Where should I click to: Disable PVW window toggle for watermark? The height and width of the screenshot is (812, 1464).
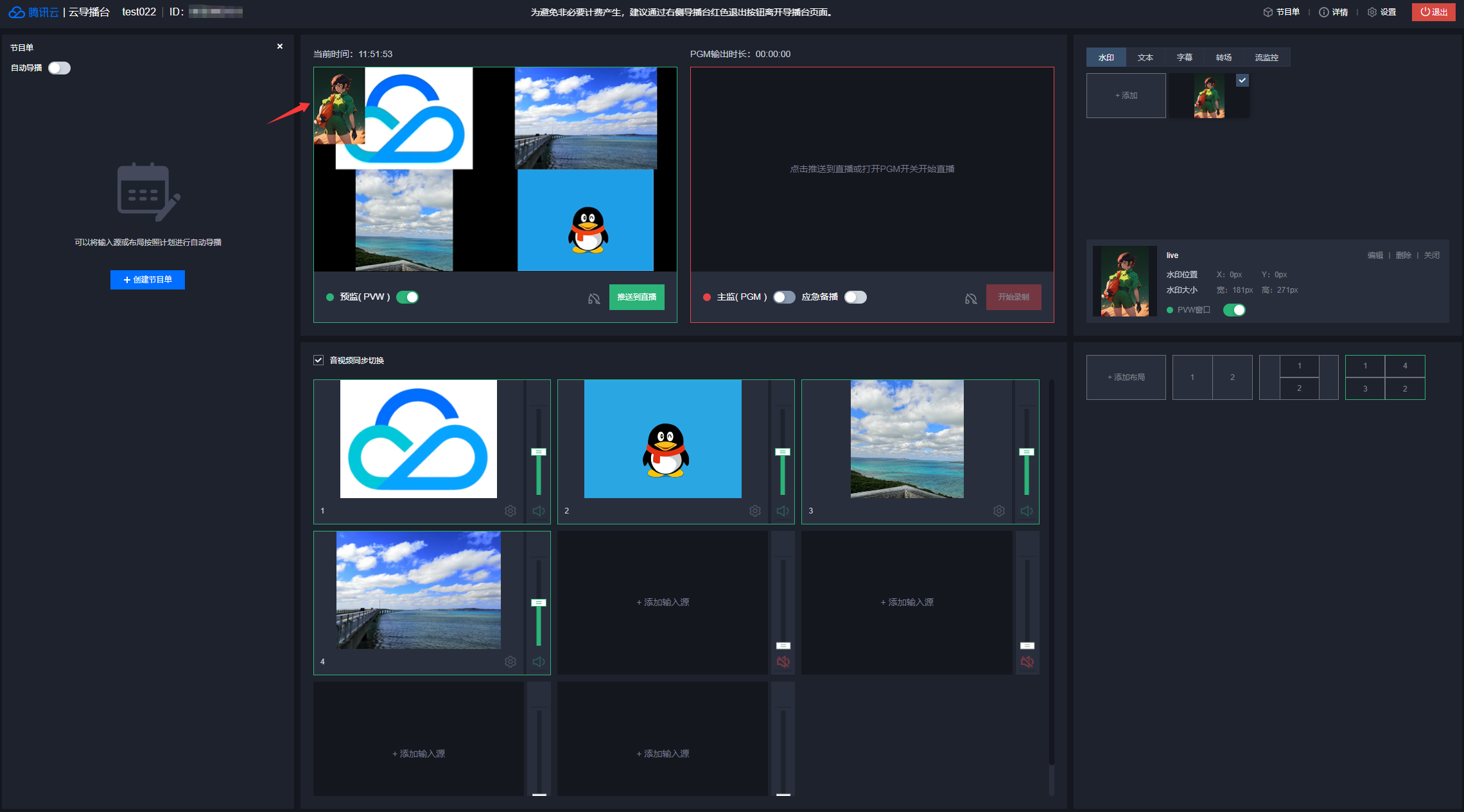1233,310
